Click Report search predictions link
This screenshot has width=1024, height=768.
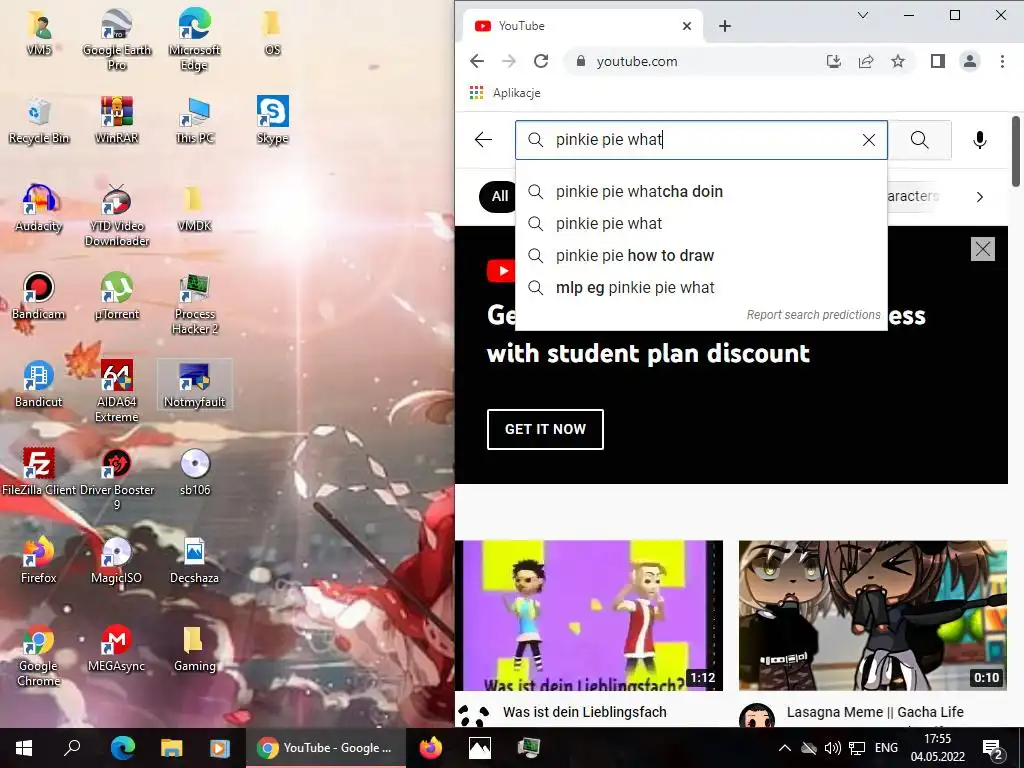[x=814, y=315]
